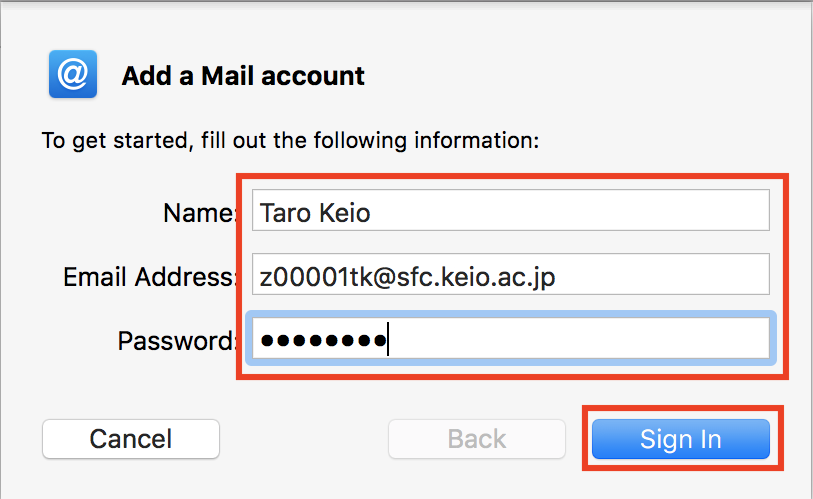The width and height of the screenshot is (813, 499).
Task: Click the Name field label
Action: click(x=199, y=212)
